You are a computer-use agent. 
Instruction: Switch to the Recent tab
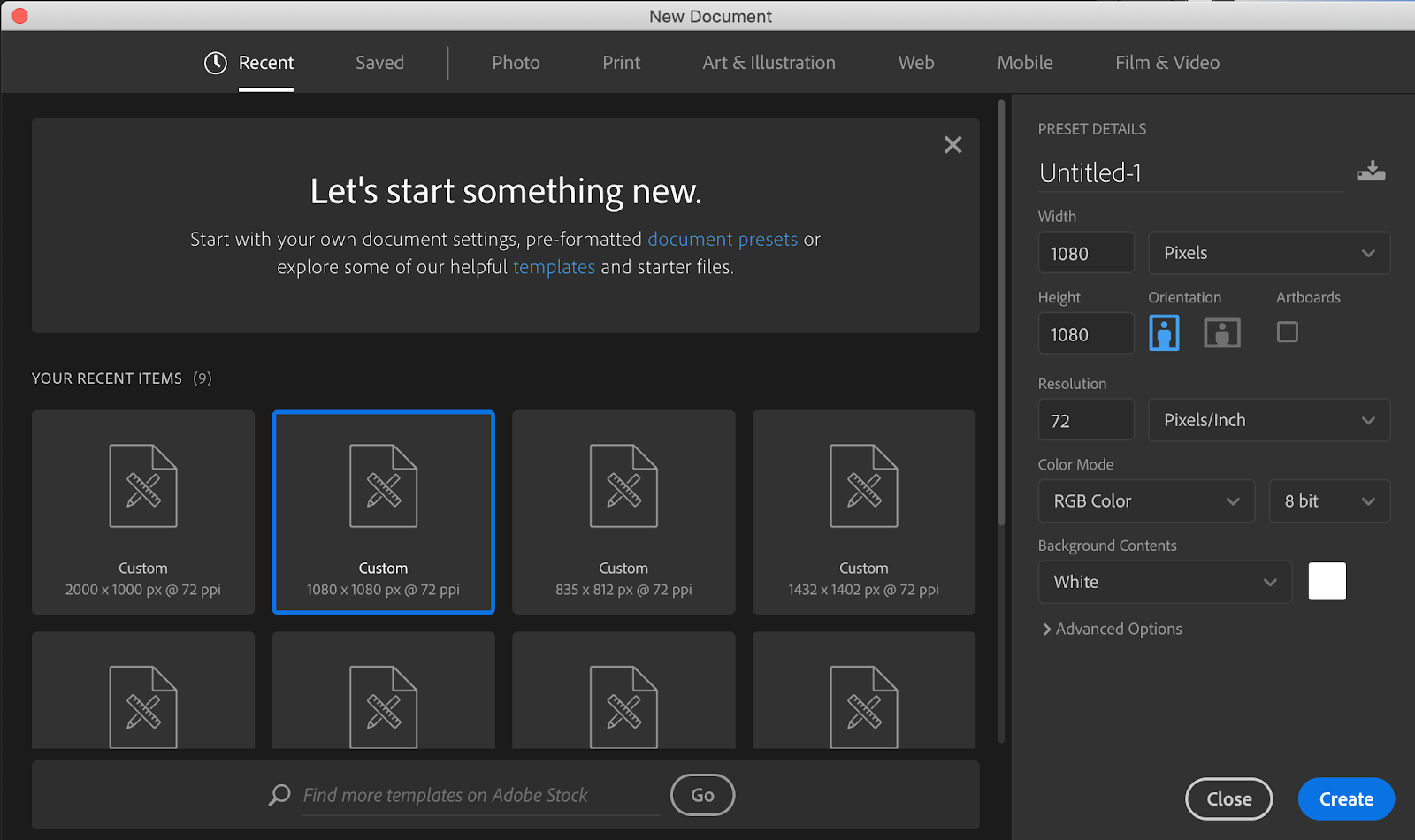click(x=265, y=63)
